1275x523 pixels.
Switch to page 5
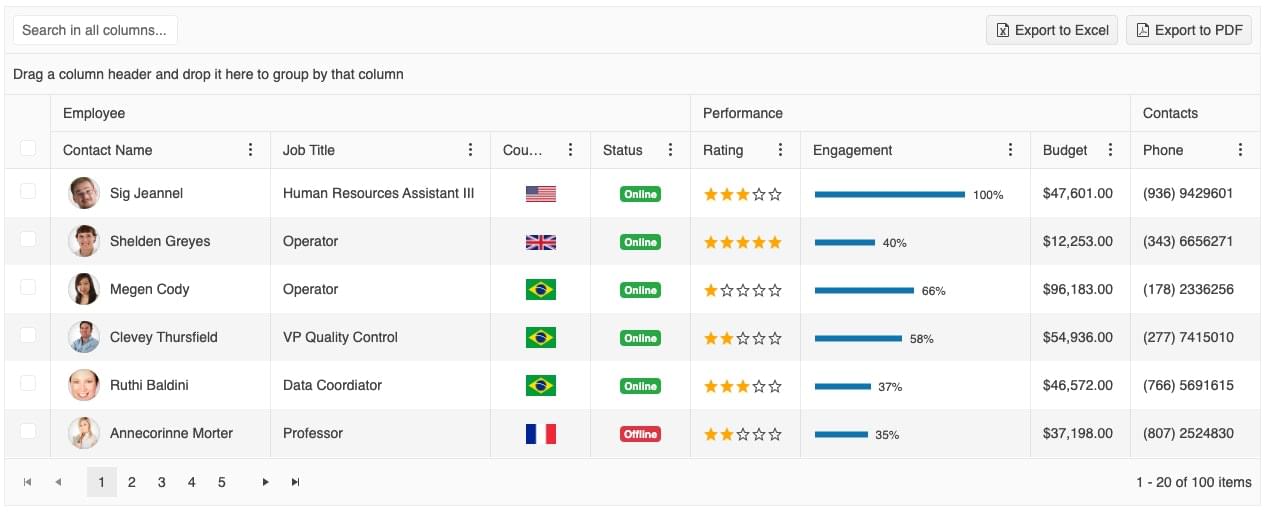(221, 482)
